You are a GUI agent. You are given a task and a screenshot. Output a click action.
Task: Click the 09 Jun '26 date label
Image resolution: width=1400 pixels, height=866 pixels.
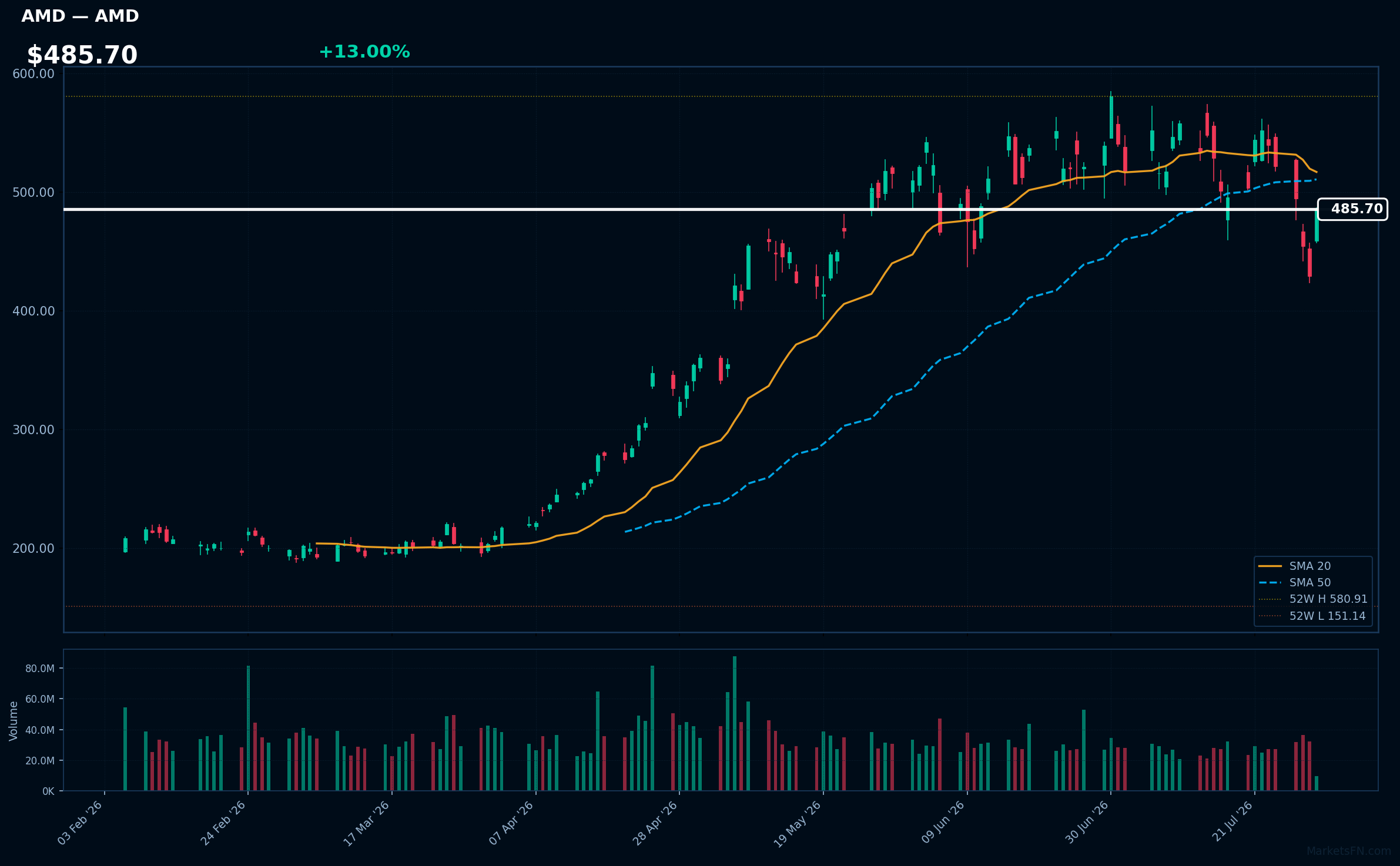tap(943, 822)
